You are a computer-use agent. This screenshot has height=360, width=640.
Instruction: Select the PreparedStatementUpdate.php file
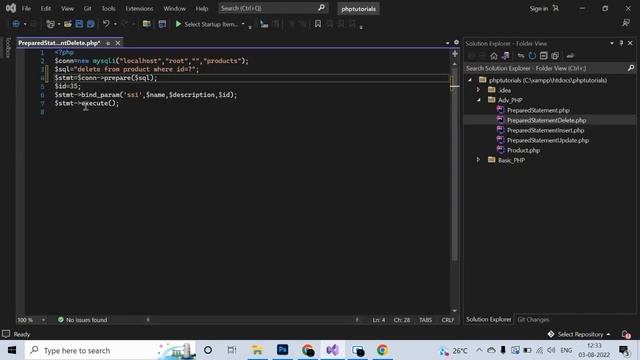[548, 140]
